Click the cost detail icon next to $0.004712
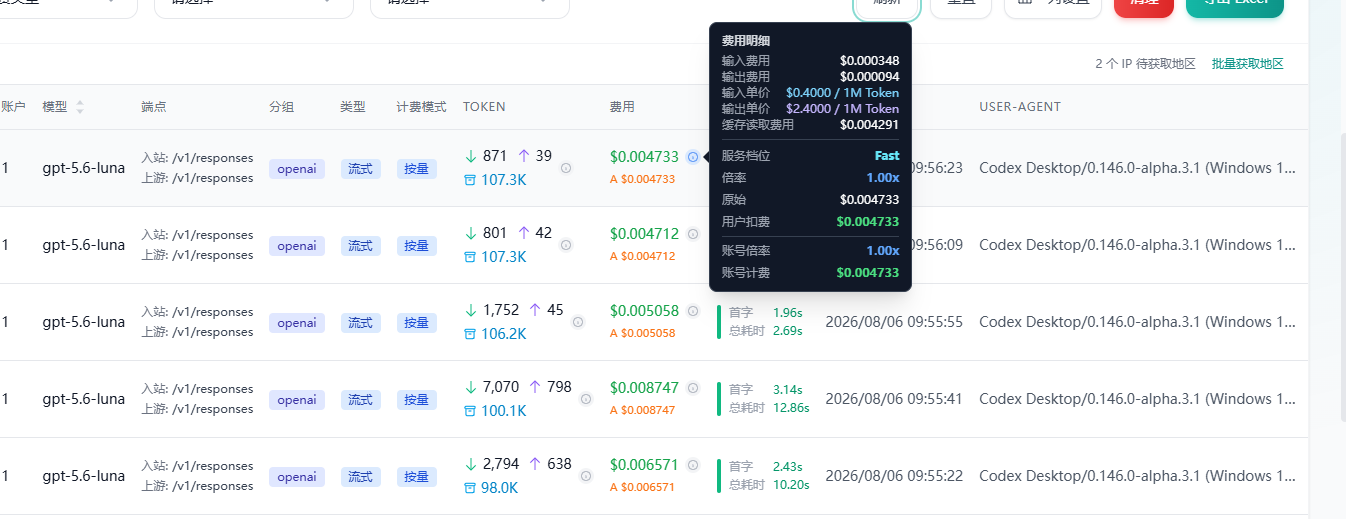 693,234
